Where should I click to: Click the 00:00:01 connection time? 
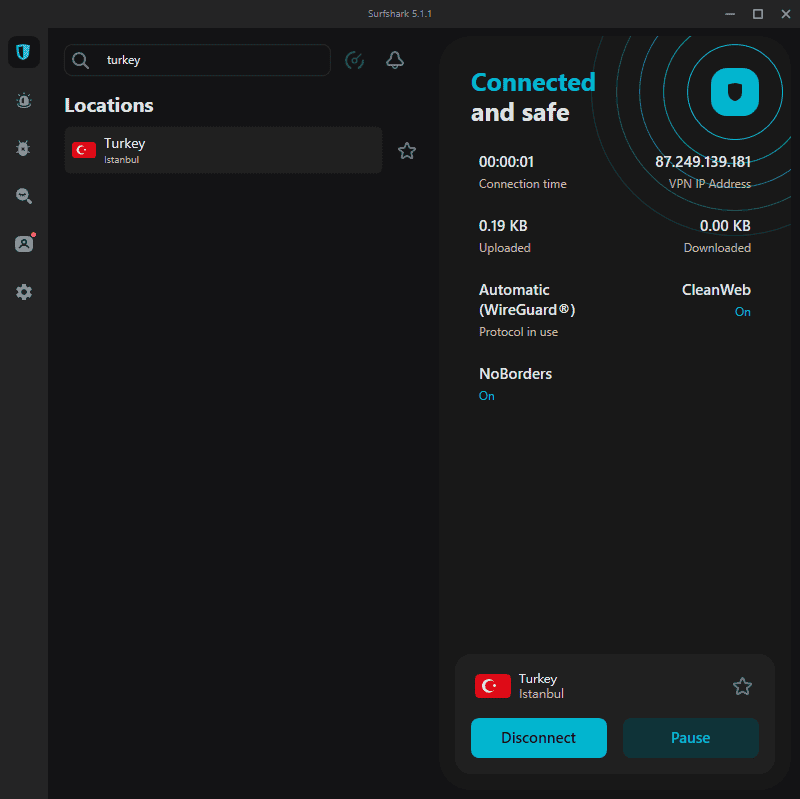click(x=506, y=162)
